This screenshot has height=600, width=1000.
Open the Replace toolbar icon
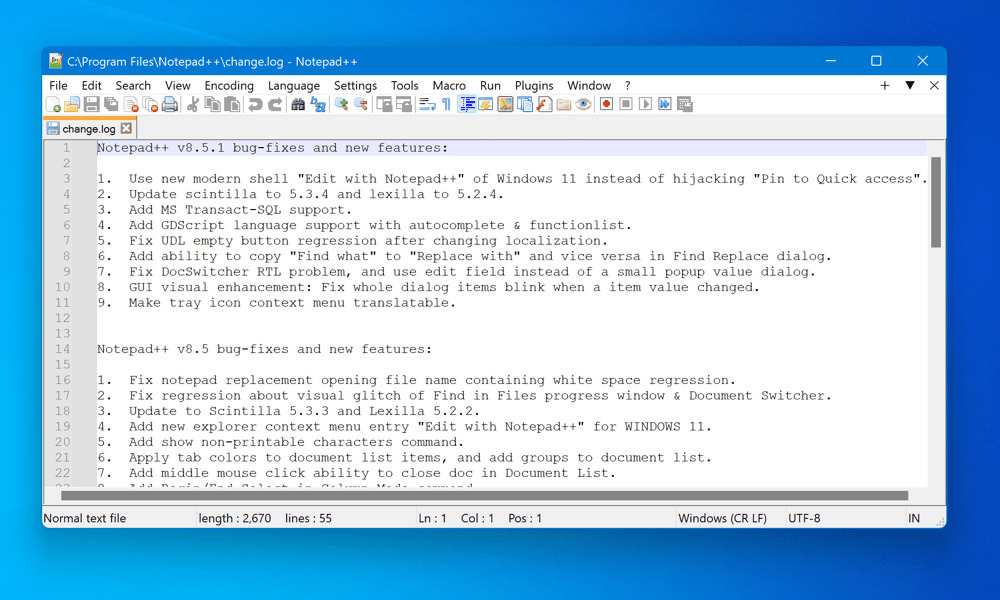pyautogui.click(x=318, y=105)
